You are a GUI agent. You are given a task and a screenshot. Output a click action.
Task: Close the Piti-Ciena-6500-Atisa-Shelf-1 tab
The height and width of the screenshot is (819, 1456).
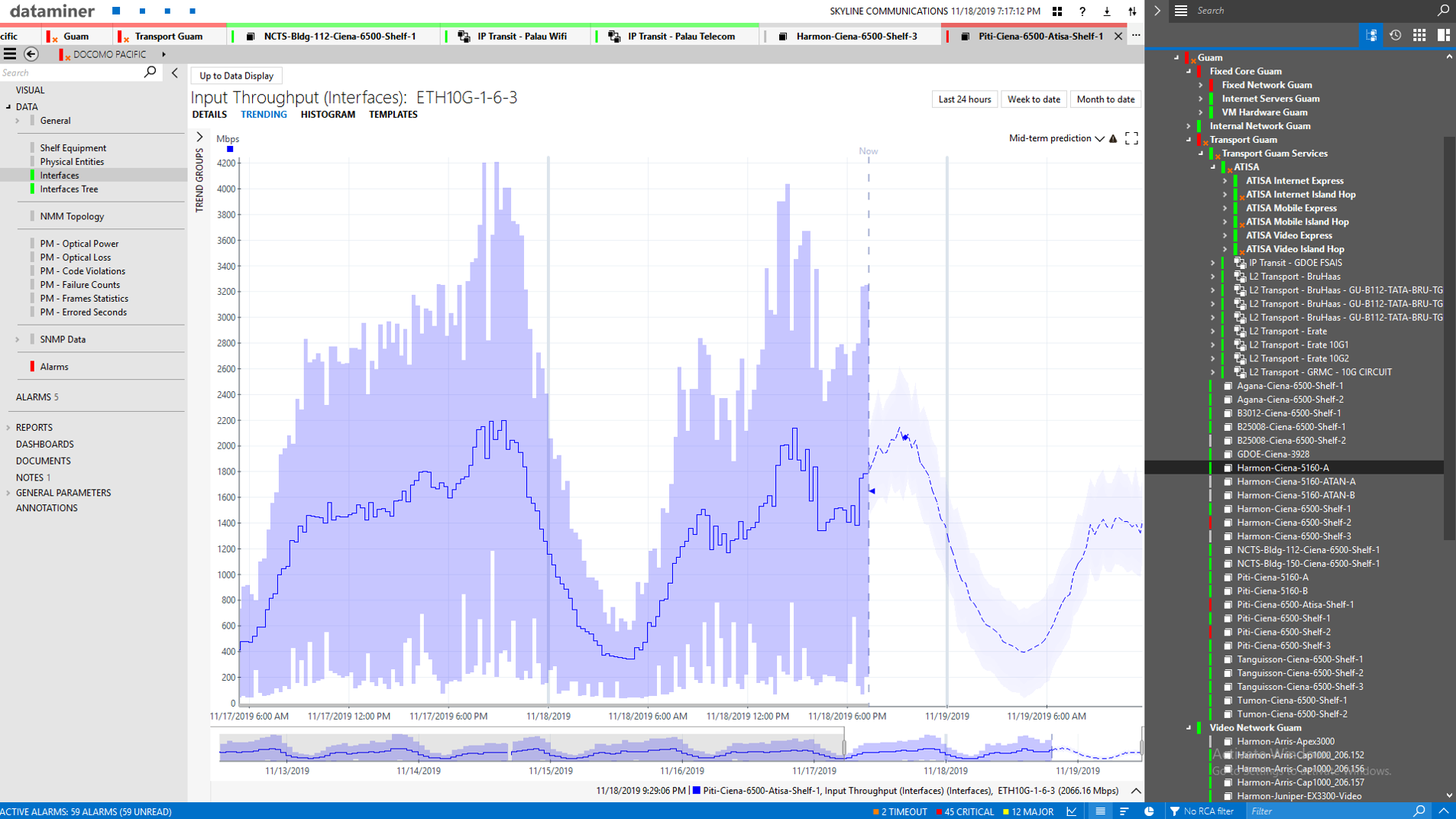(1118, 36)
